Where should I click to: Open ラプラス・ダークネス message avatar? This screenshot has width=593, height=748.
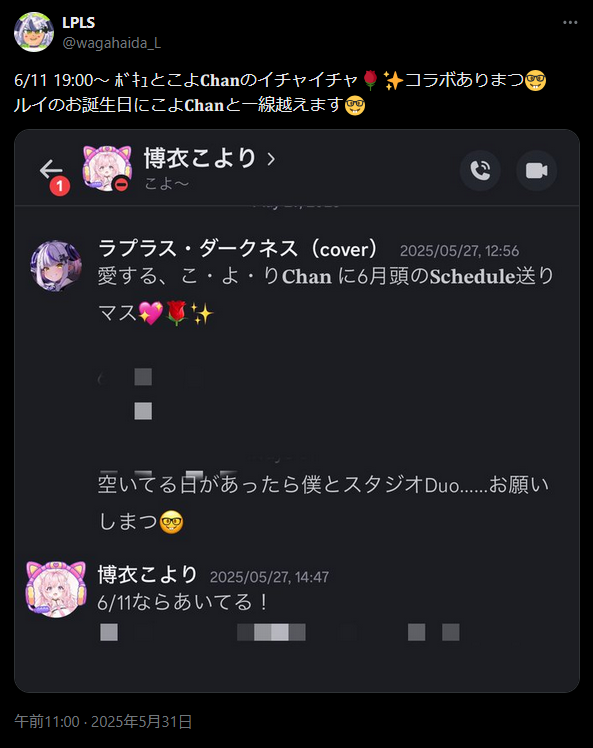56,266
